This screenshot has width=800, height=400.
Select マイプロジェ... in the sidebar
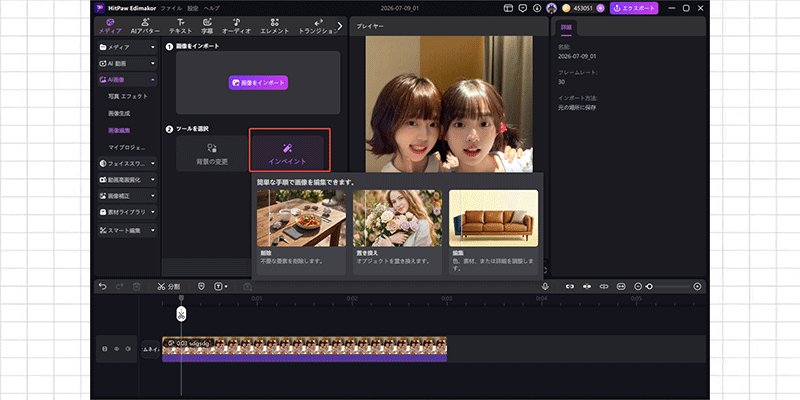click(x=127, y=147)
